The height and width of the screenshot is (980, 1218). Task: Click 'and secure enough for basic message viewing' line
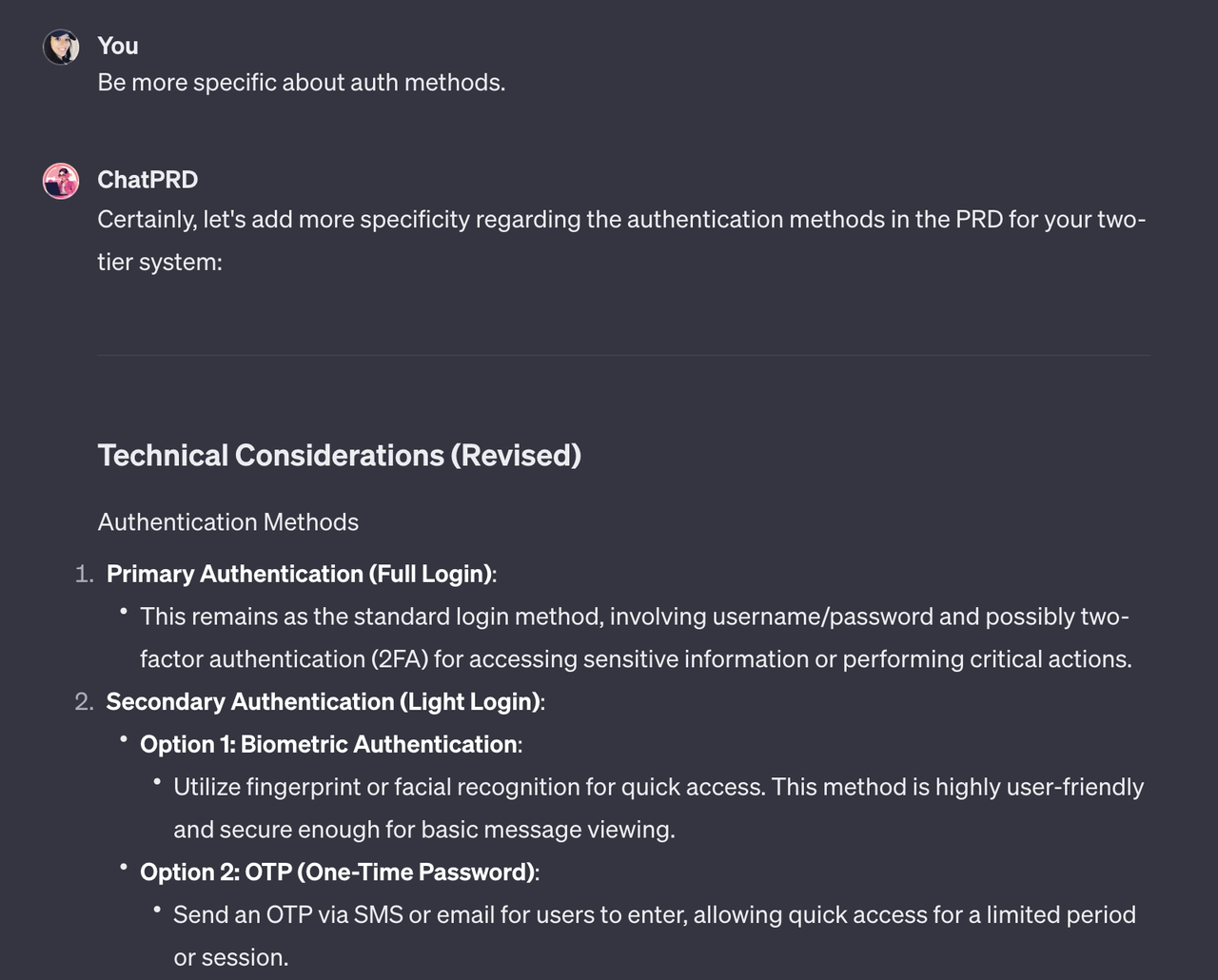[x=424, y=830]
